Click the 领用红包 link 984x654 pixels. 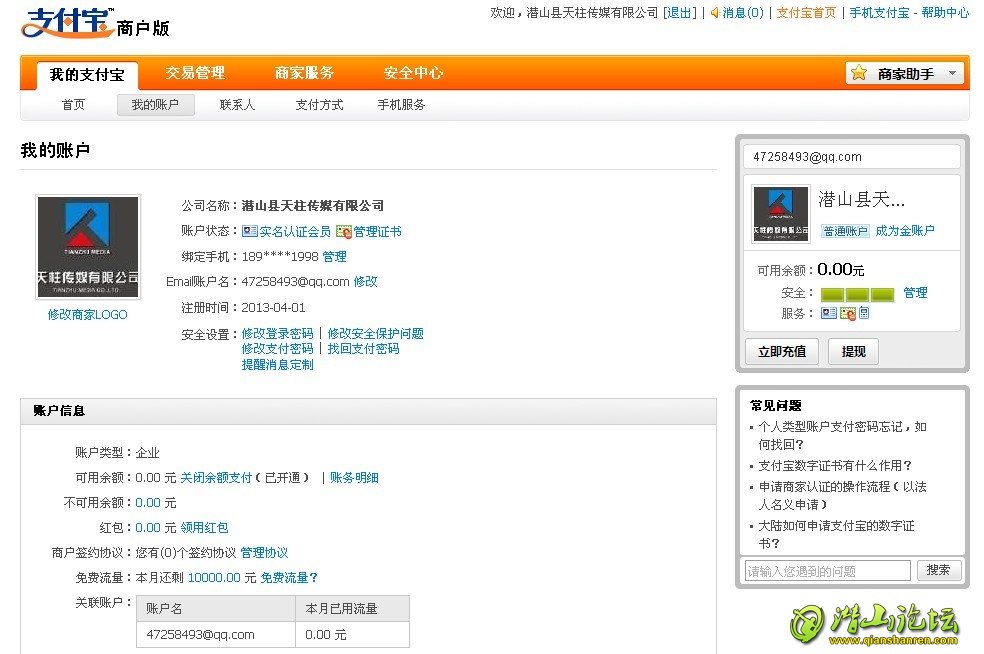tap(205, 528)
